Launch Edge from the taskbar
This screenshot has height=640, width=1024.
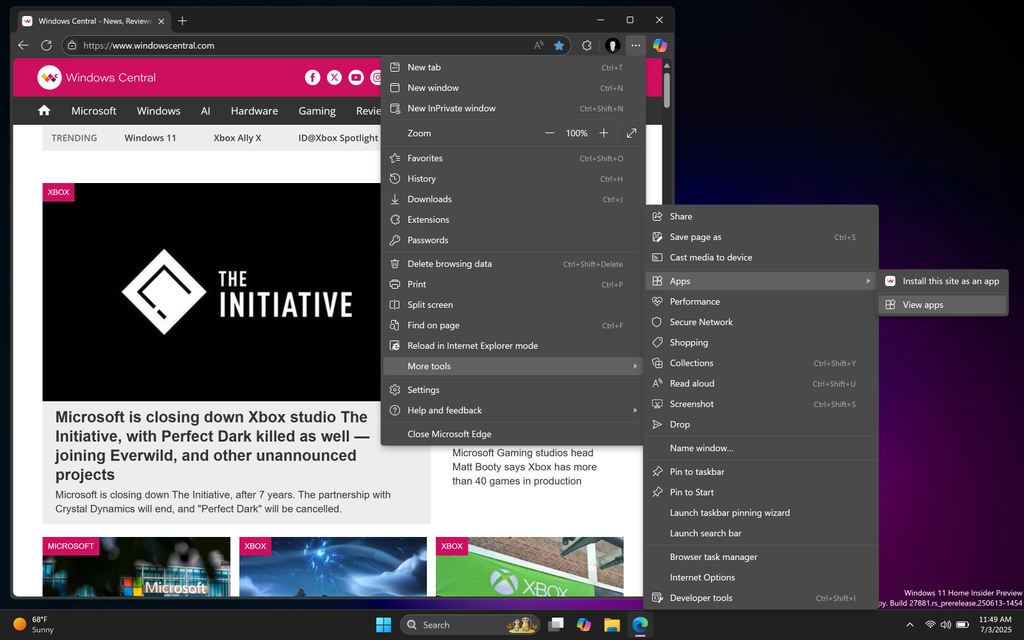click(x=639, y=624)
